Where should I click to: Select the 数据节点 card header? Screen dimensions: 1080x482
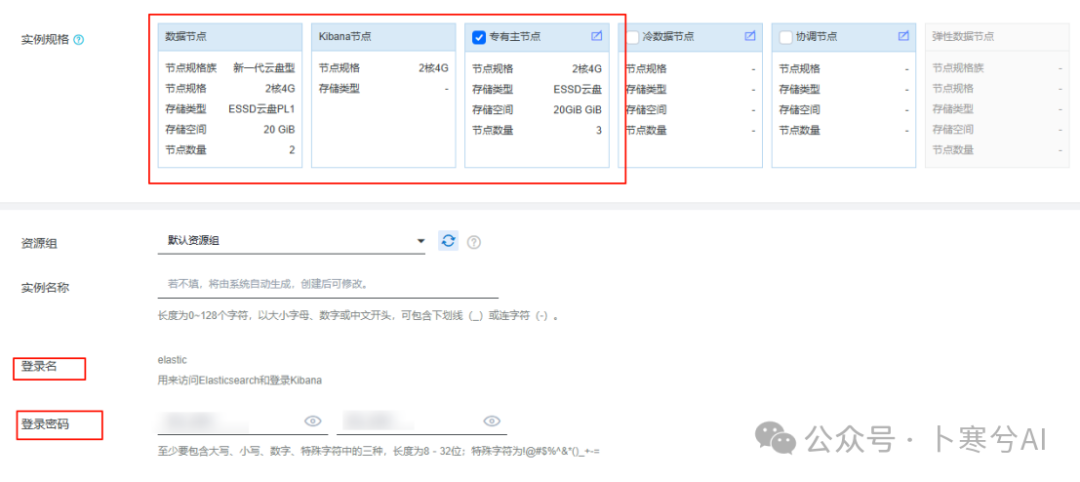point(230,36)
